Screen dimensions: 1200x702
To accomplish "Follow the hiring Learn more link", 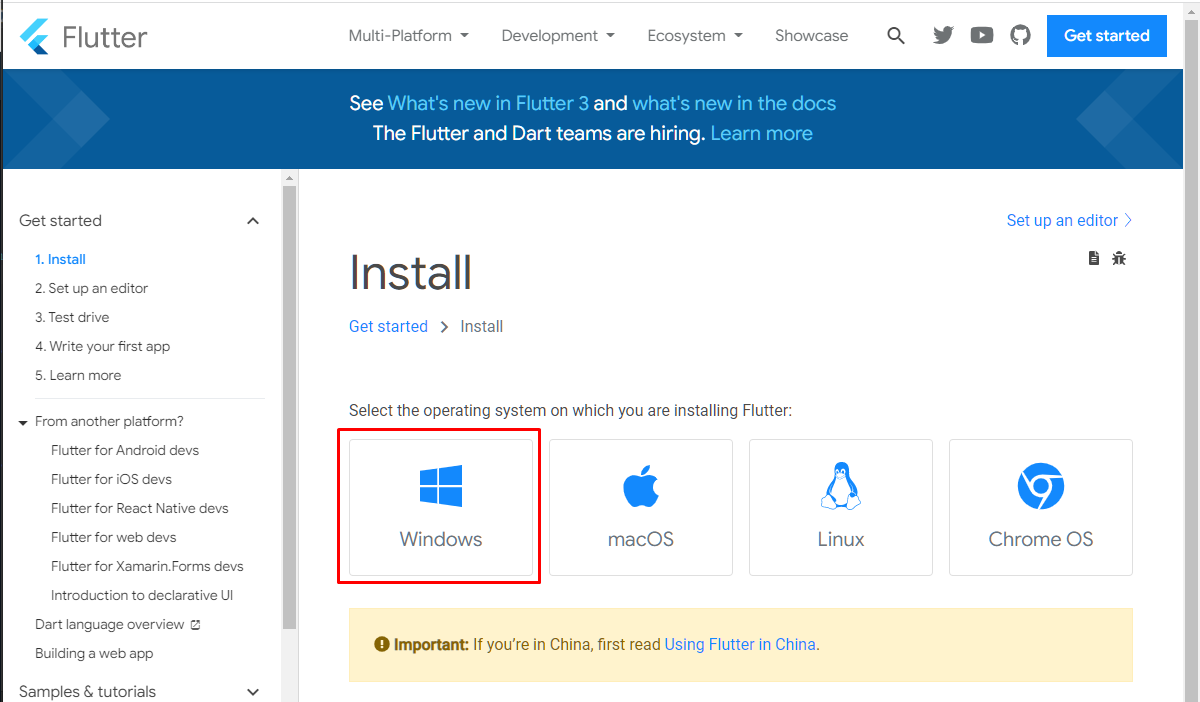I will 761,133.
